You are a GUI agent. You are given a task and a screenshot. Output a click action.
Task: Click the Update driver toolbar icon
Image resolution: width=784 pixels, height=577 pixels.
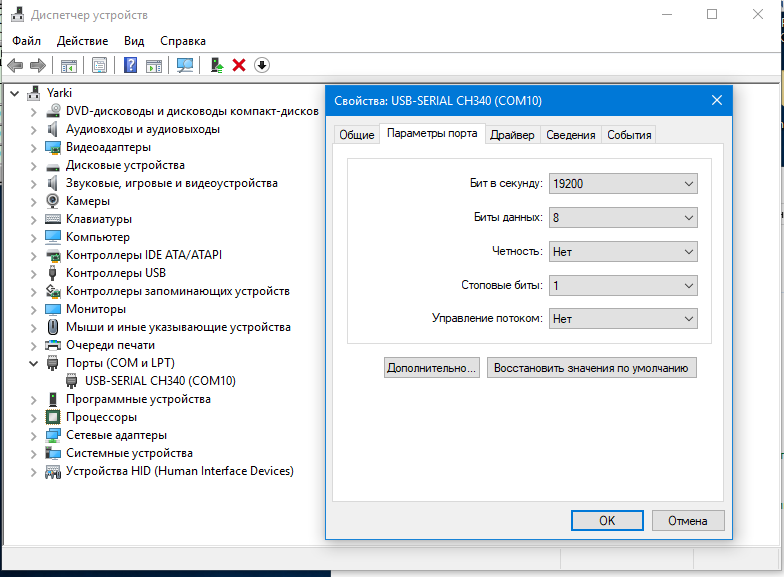click(216, 65)
